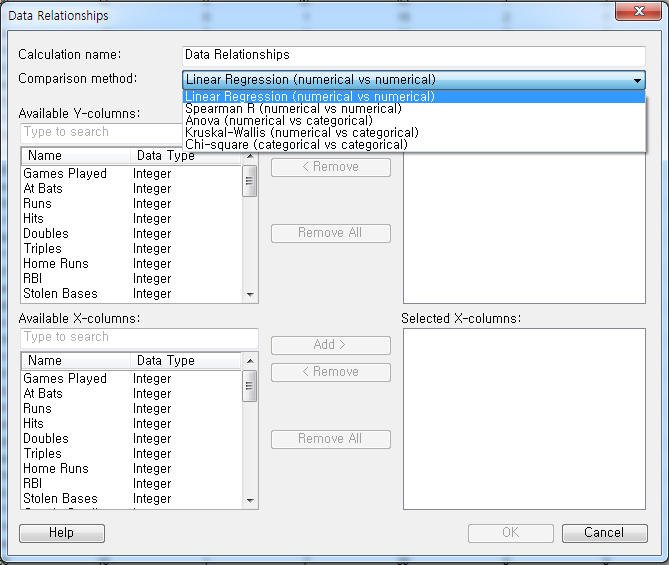Click the Selected X-columns list box
Screen dimensions: 669x565
click(x=524, y=419)
